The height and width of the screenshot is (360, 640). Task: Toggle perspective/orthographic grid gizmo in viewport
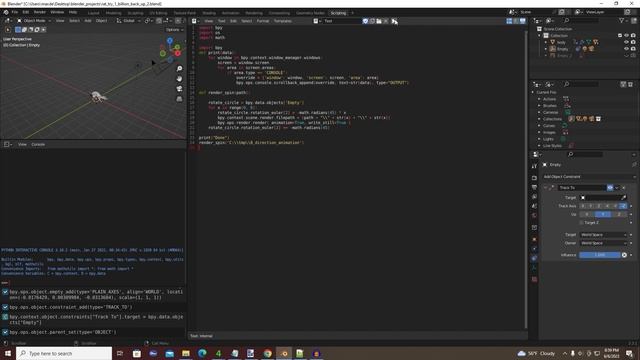(x=179, y=99)
